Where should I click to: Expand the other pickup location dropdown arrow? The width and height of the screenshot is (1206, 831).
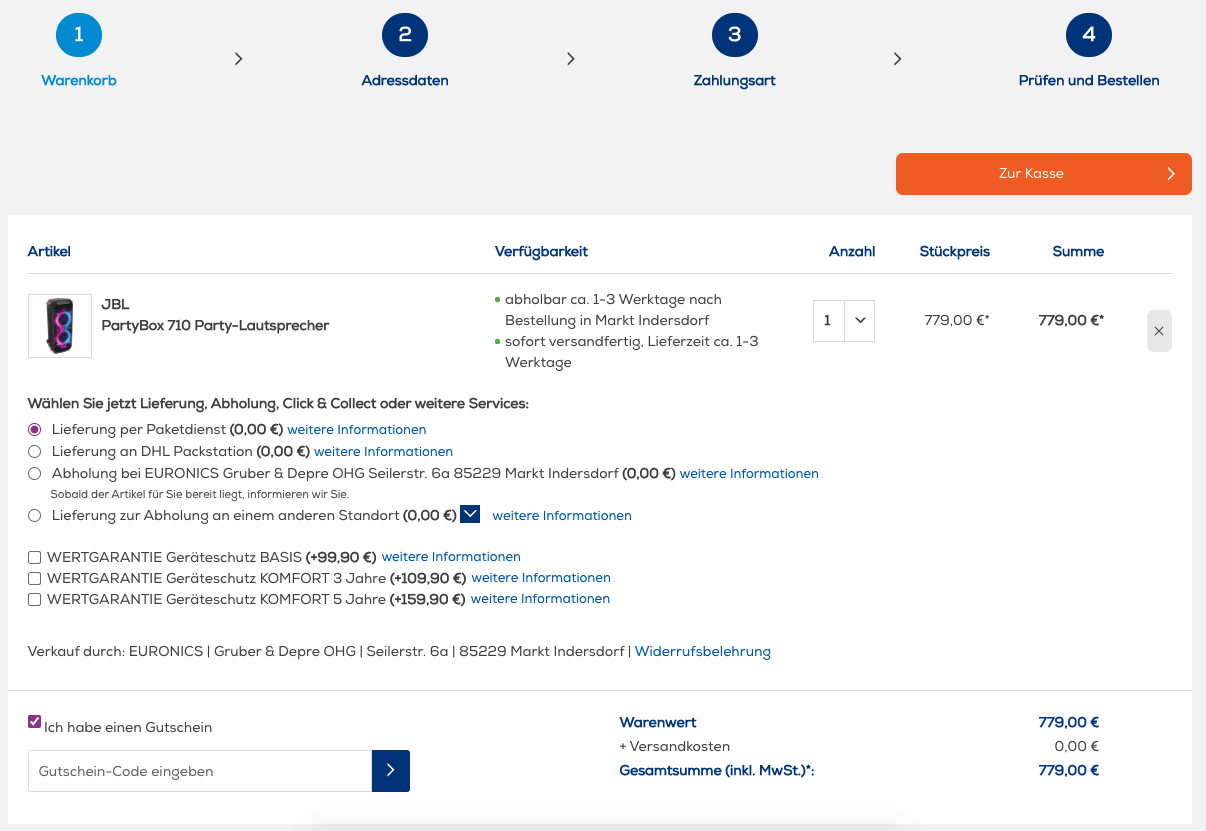pyautogui.click(x=471, y=514)
